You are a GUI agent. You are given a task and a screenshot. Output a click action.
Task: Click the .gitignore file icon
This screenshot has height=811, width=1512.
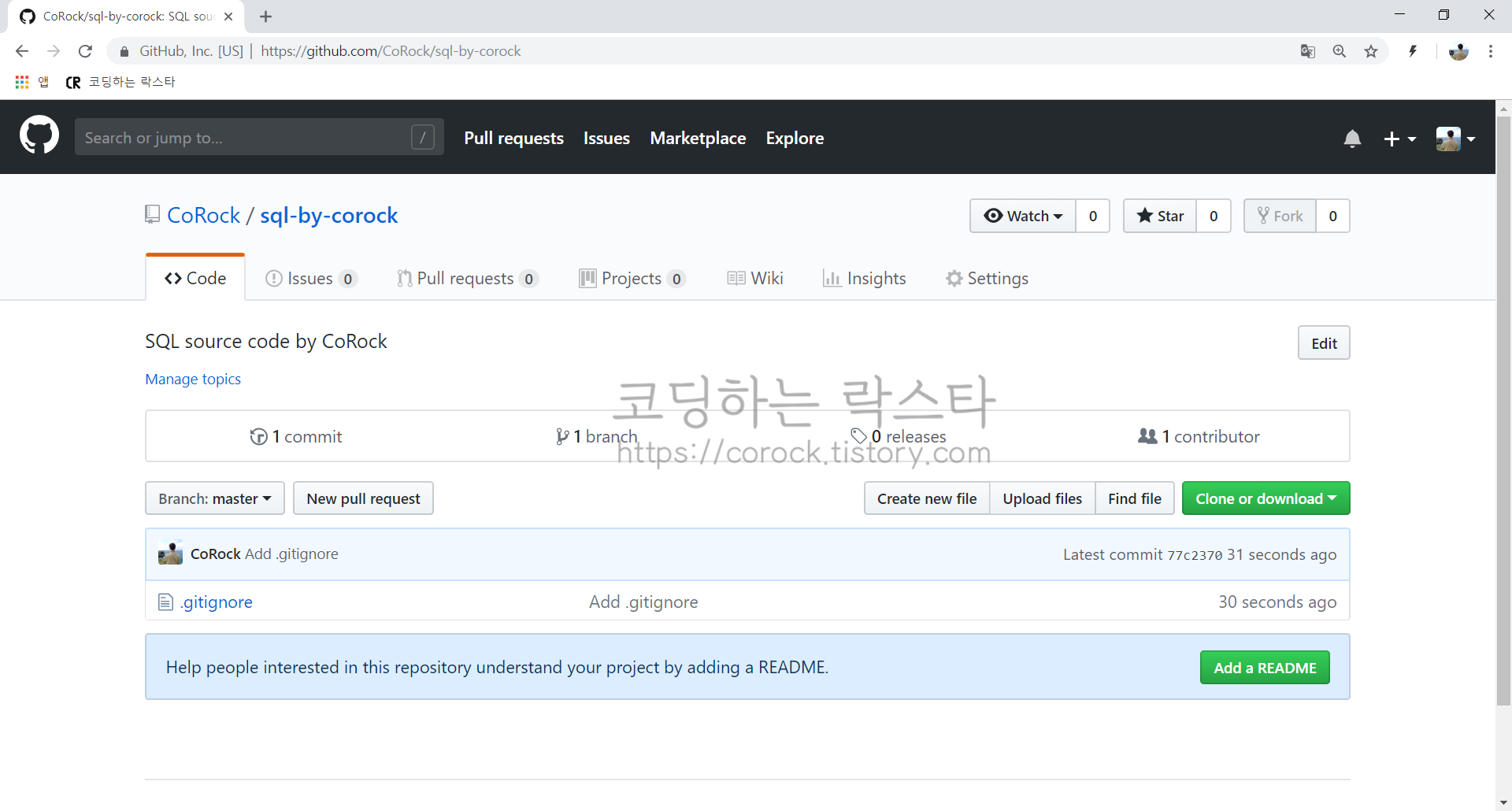click(x=165, y=602)
